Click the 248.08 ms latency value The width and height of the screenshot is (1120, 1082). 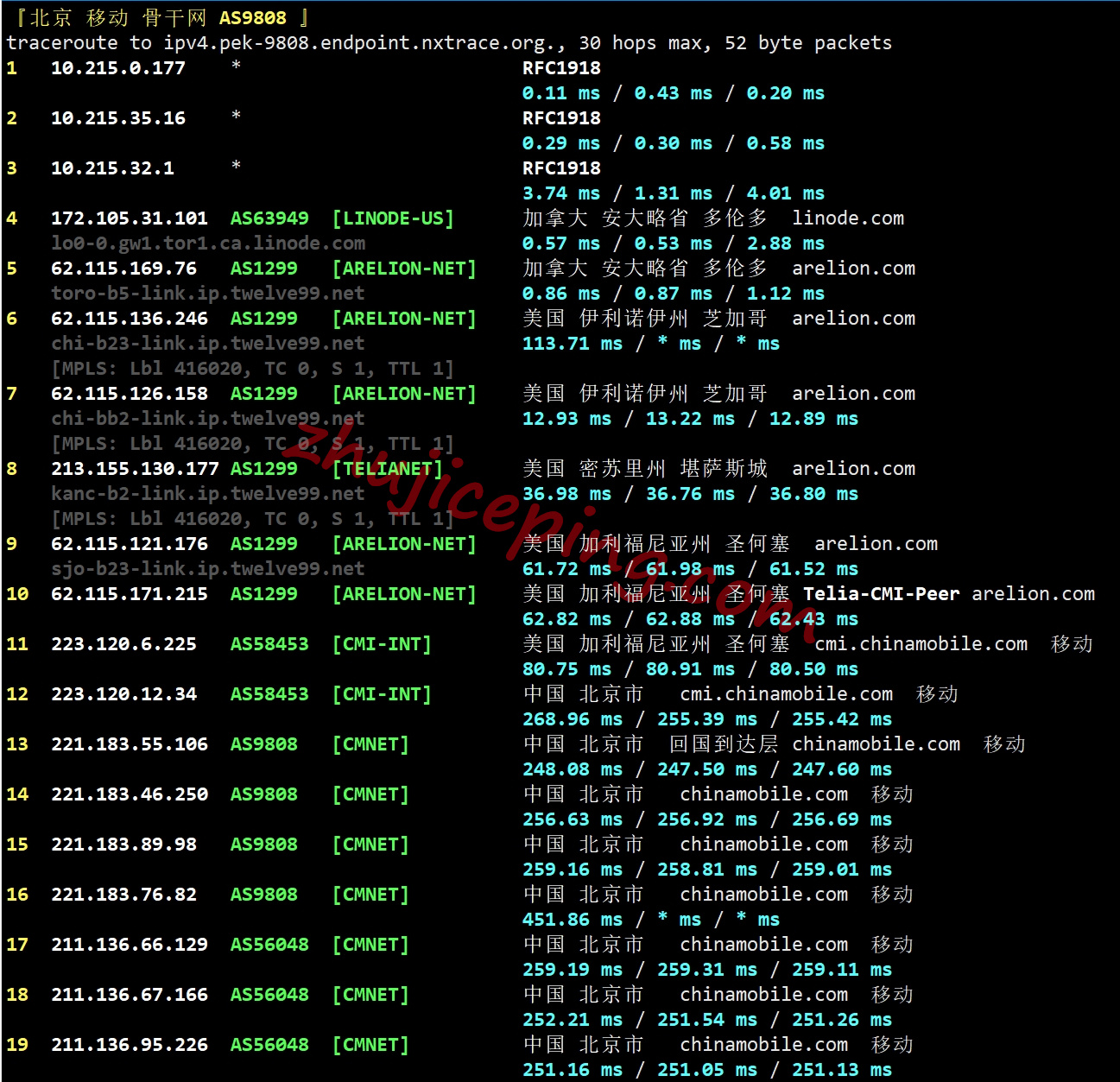573,769
